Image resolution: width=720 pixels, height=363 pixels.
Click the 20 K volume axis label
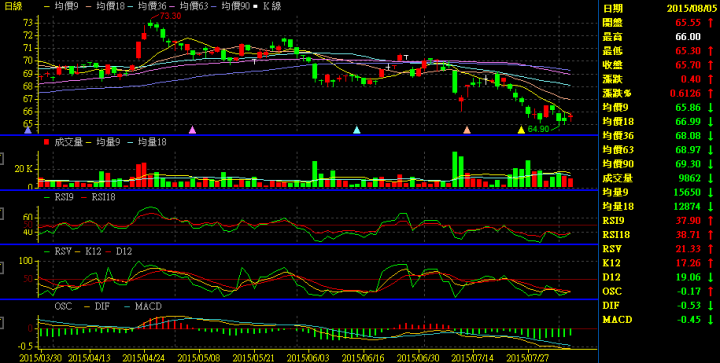(x=23, y=169)
